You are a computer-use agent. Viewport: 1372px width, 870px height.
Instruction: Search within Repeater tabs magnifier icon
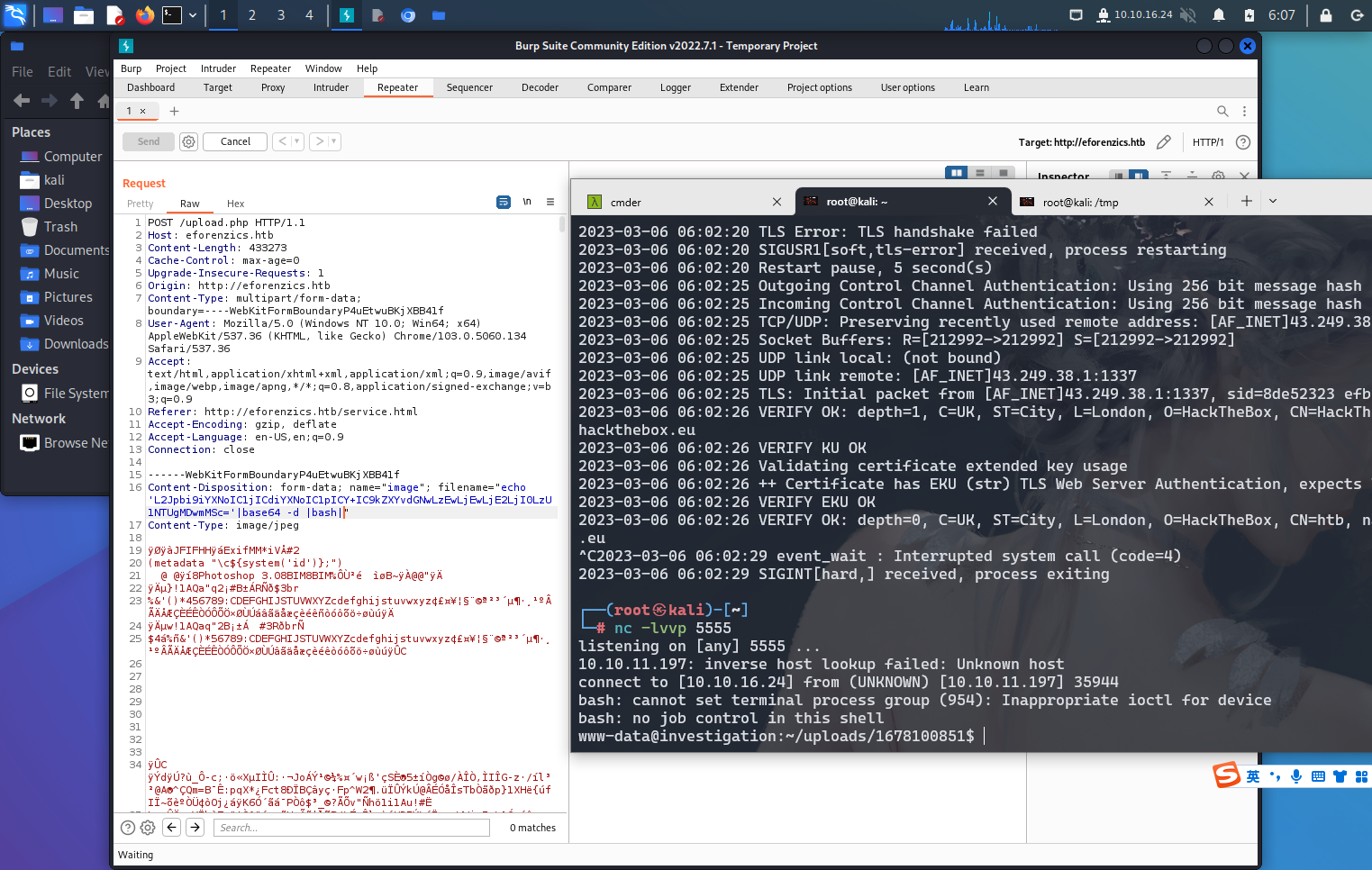coord(1222,111)
